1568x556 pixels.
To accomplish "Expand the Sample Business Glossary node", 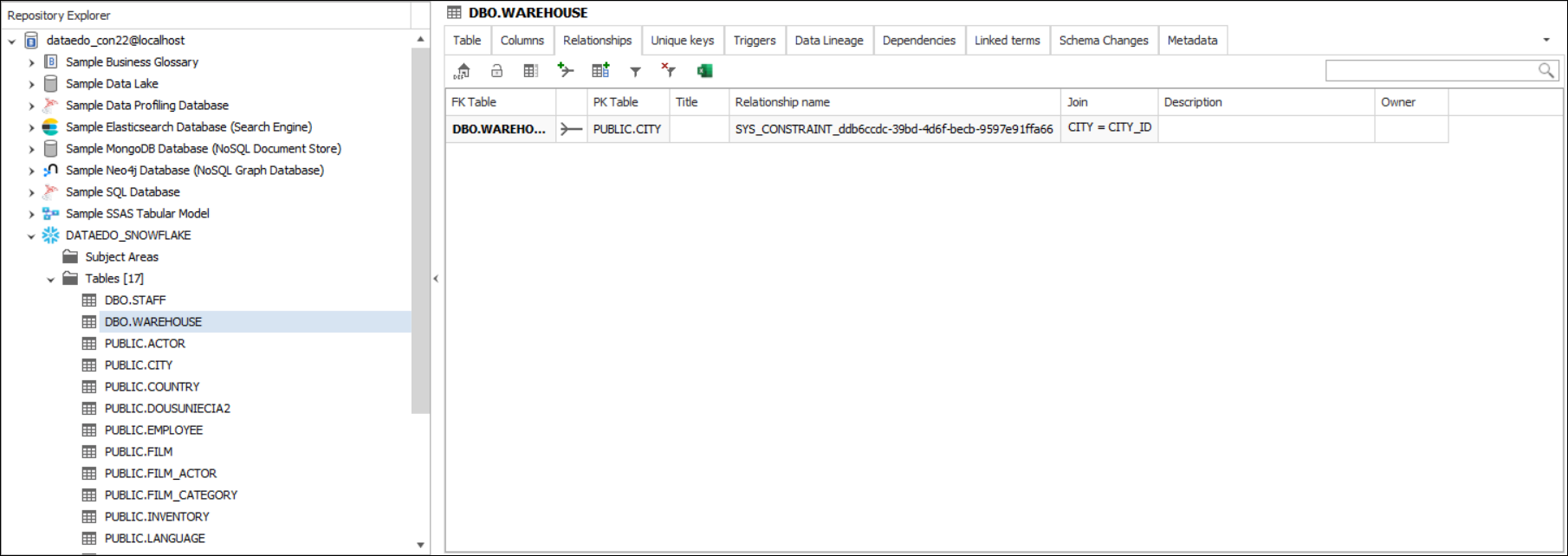I will click(32, 62).
